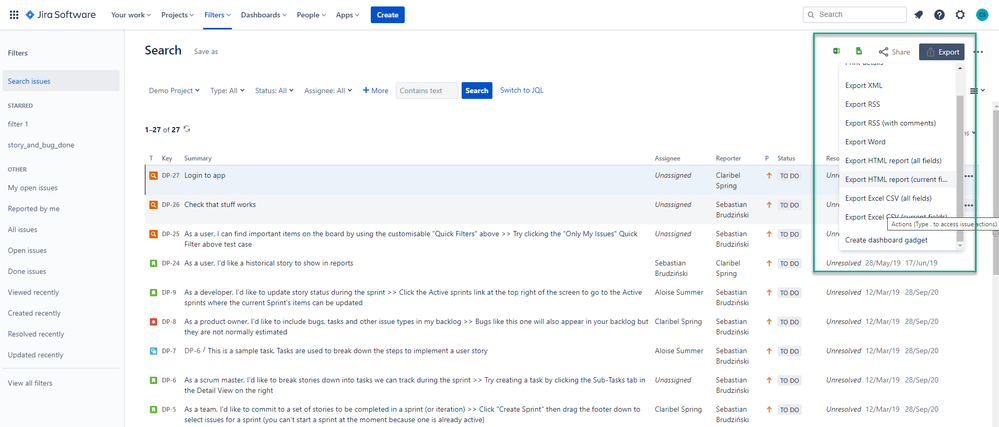Expand the Demo Project filter dropdown
The height and width of the screenshot is (427, 999).
click(174, 90)
